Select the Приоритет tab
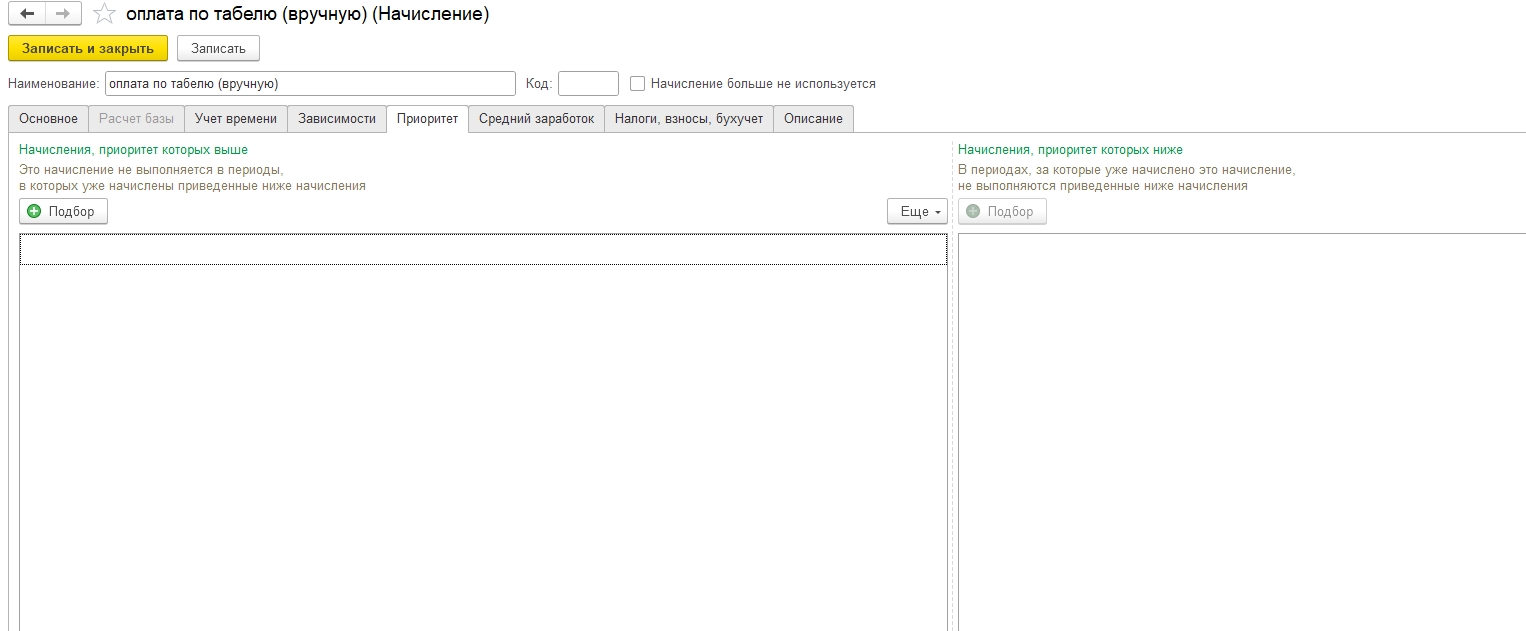1526x631 pixels. (x=427, y=119)
